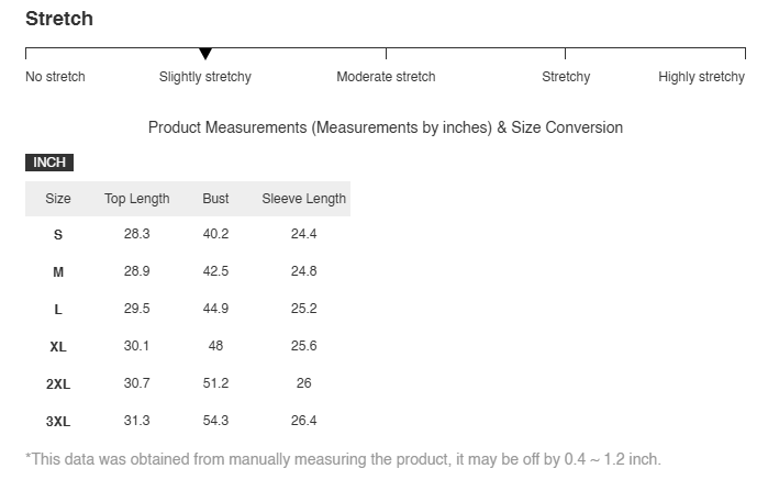This screenshot has width=768, height=491.
Task: Click the Product Measurements heading text
Action: click(x=385, y=128)
